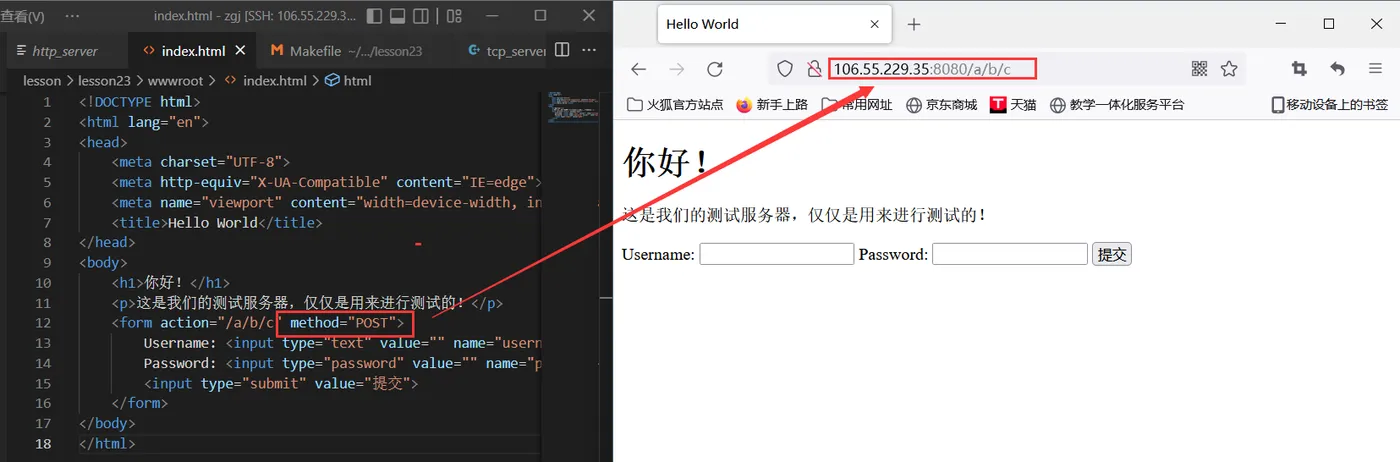
Task: Click the 'lesson' breadcrumb segment
Action: point(42,81)
